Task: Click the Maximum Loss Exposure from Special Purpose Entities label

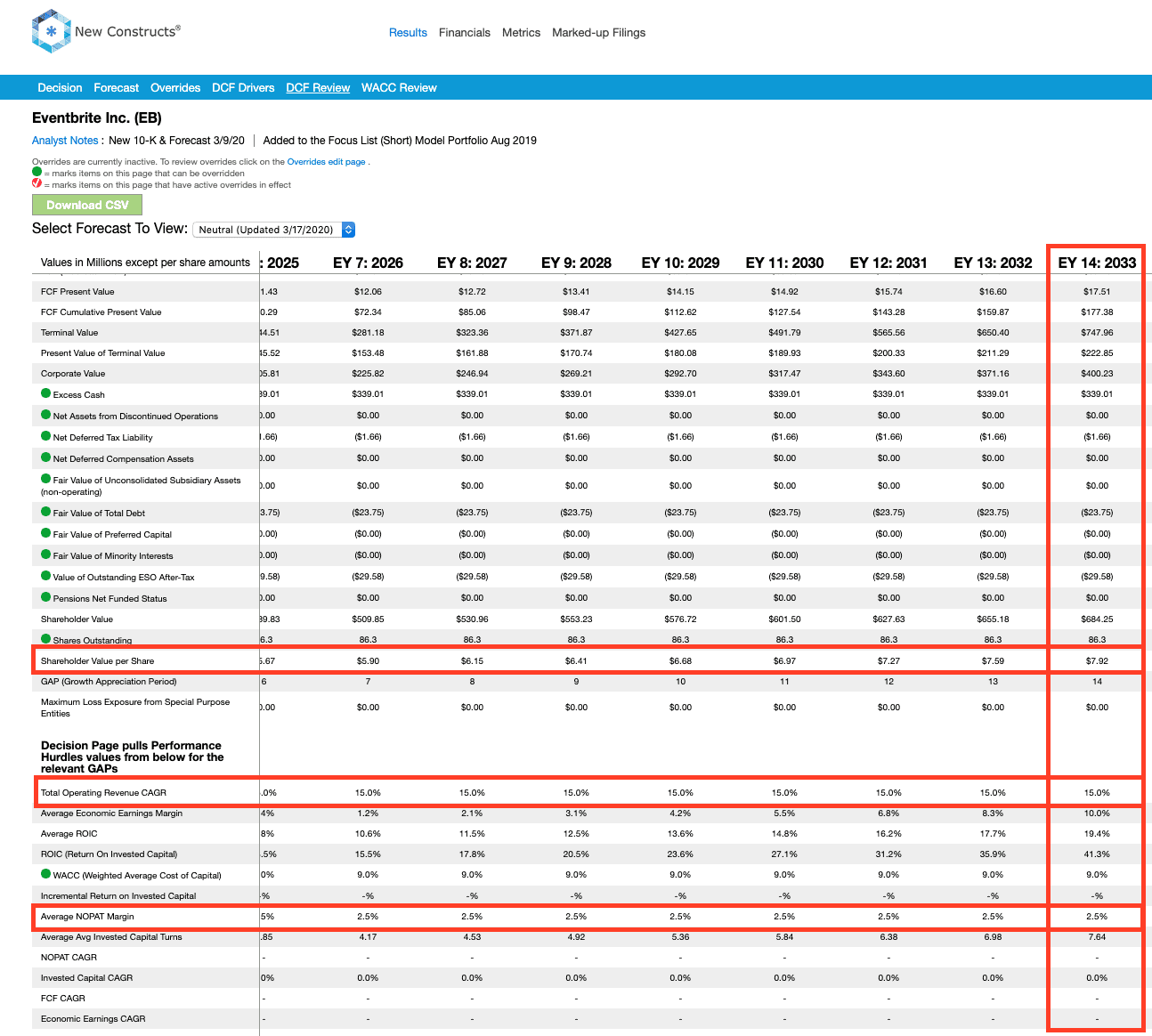Action: click(135, 708)
